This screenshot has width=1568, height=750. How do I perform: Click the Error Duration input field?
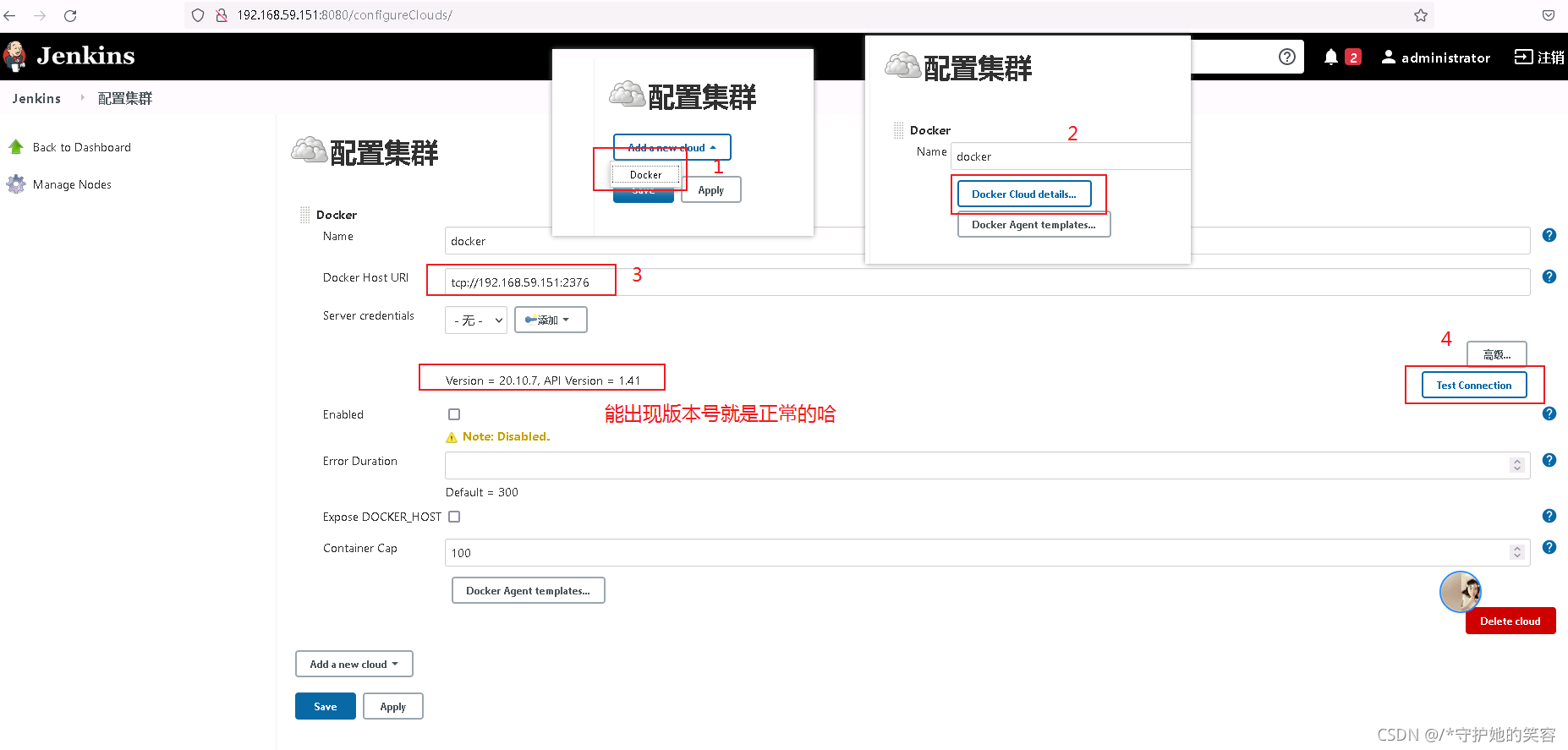tap(987, 465)
